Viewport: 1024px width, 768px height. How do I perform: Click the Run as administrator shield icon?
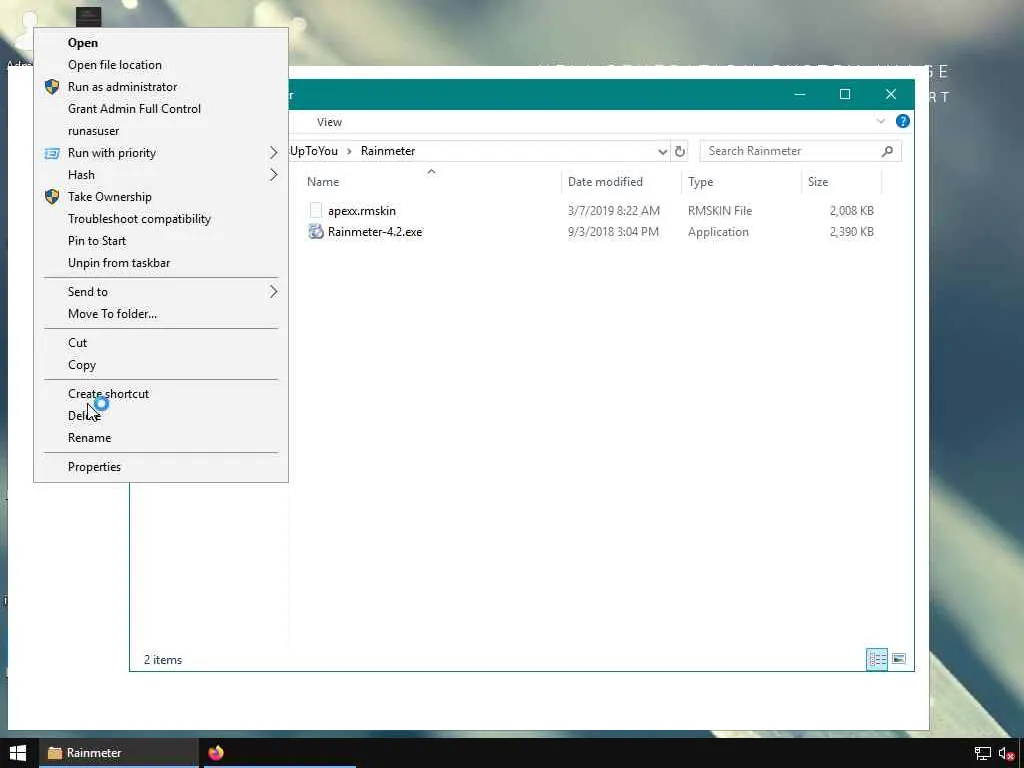pyautogui.click(x=52, y=87)
